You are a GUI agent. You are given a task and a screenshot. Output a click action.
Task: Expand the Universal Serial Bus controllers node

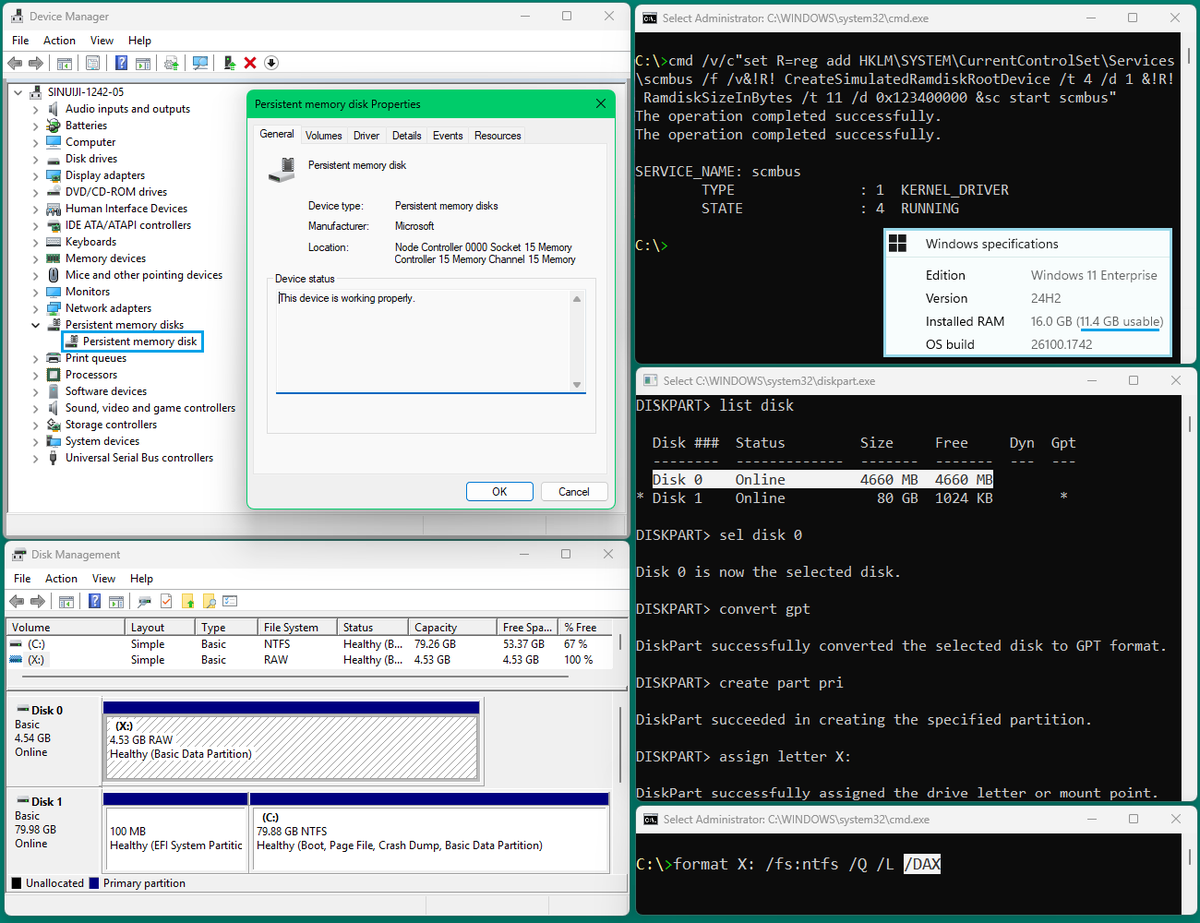tap(36, 458)
